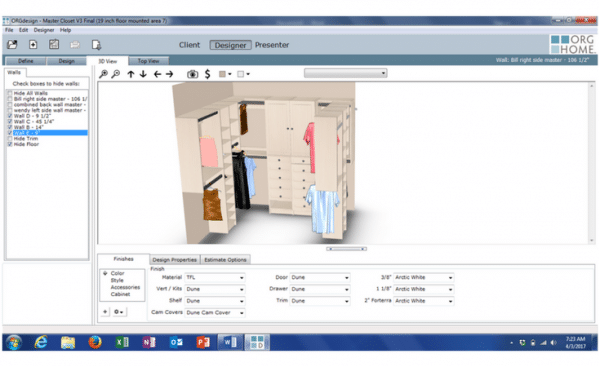Export the design document icon
Viewport: 600px width, 367px height.
pyautogui.click(x=96, y=45)
